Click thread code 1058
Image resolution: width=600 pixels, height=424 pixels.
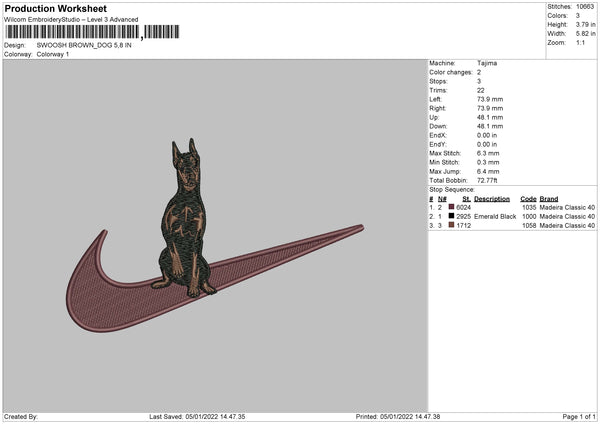coord(529,226)
